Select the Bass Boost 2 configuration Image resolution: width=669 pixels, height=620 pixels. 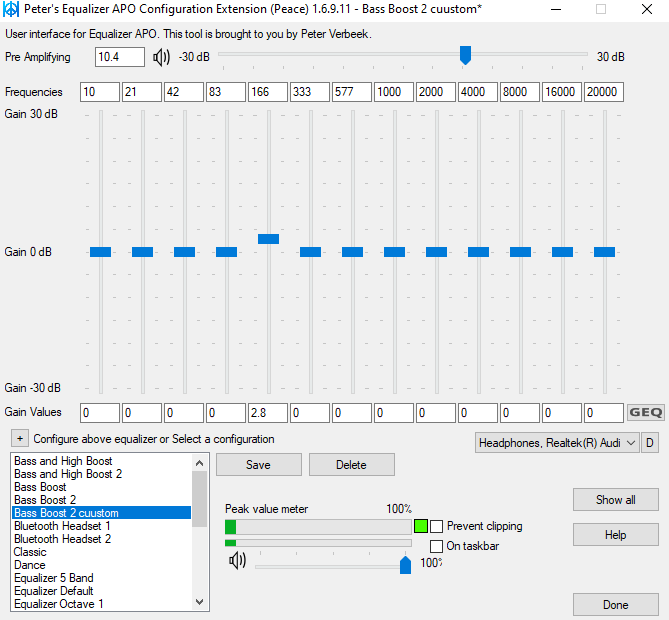point(102,500)
